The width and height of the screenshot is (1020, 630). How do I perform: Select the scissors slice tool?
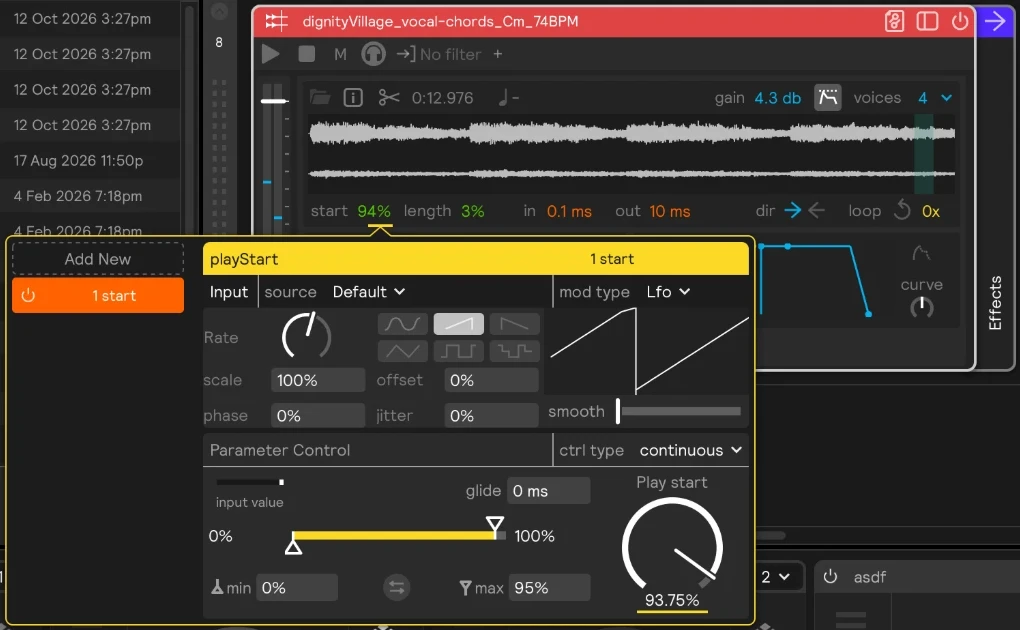(388, 98)
